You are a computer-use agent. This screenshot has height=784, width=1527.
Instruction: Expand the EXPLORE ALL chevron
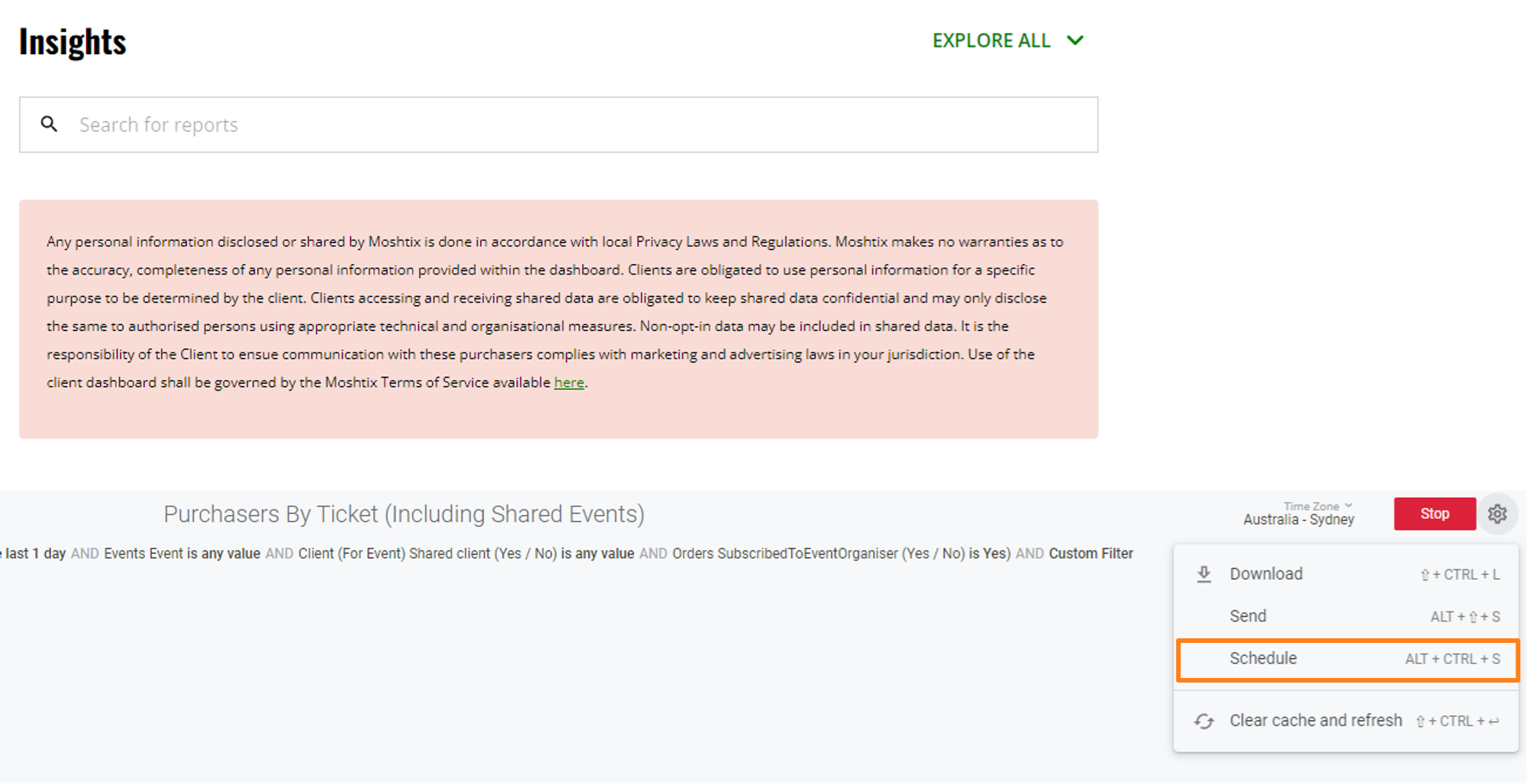(x=1075, y=40)
